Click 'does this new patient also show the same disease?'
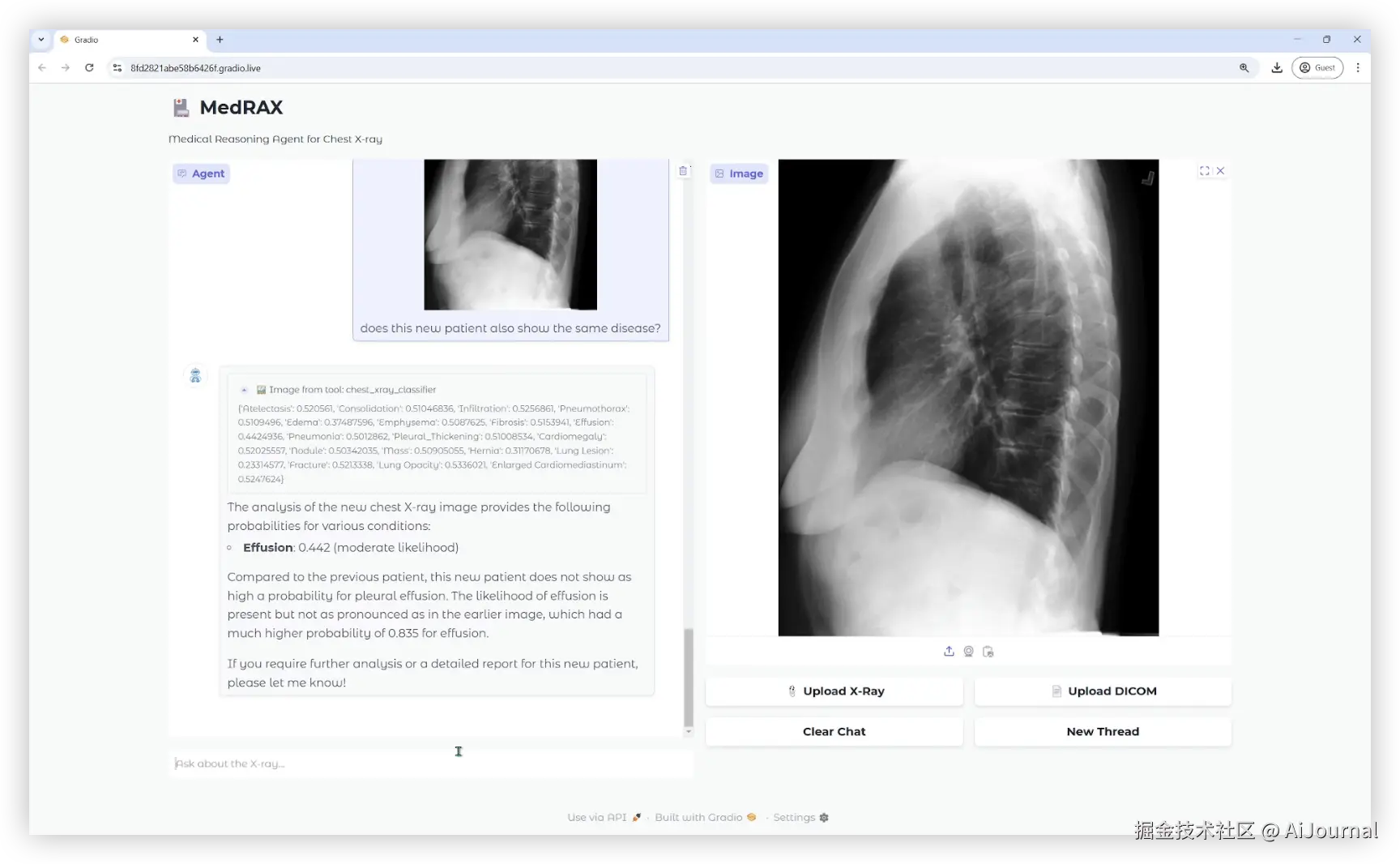 point(510,328)
